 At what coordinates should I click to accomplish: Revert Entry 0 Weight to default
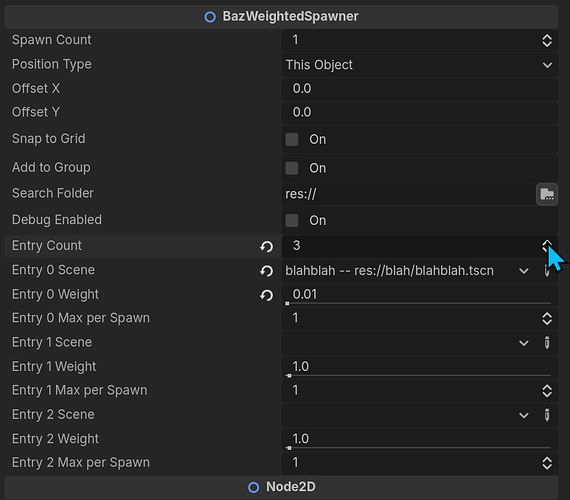pos(266,295)
